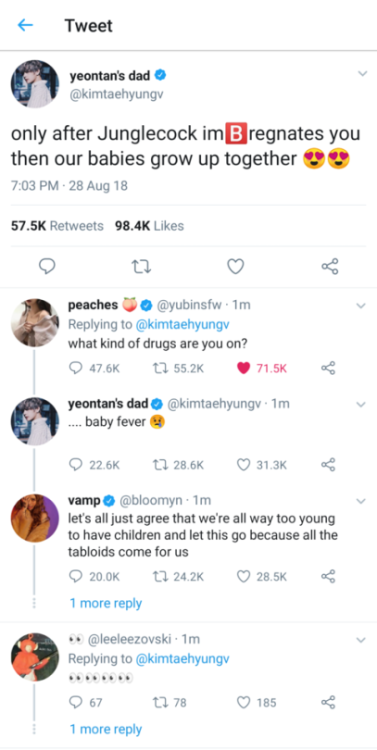Open @kimtaehyungv link in leeleezovski reply
Screen dimensions: 377x750
click(183, 659)
